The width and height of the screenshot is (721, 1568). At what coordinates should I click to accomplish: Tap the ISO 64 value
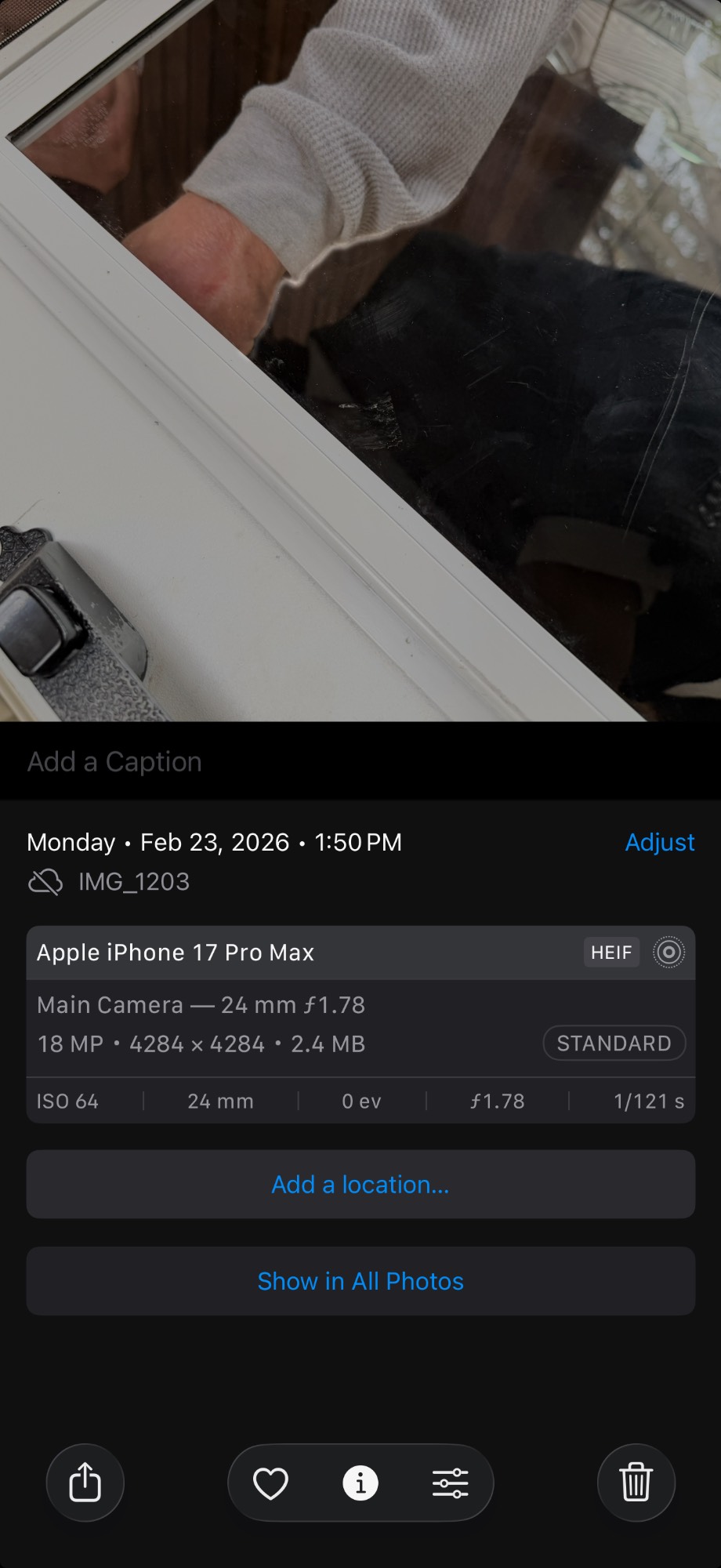pos(67,1102)
